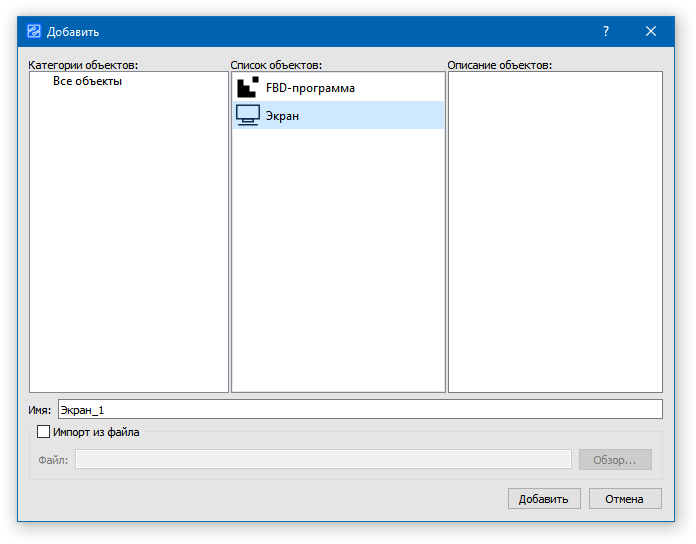
Task: Click the Добавить button
Action: (543, 499)
